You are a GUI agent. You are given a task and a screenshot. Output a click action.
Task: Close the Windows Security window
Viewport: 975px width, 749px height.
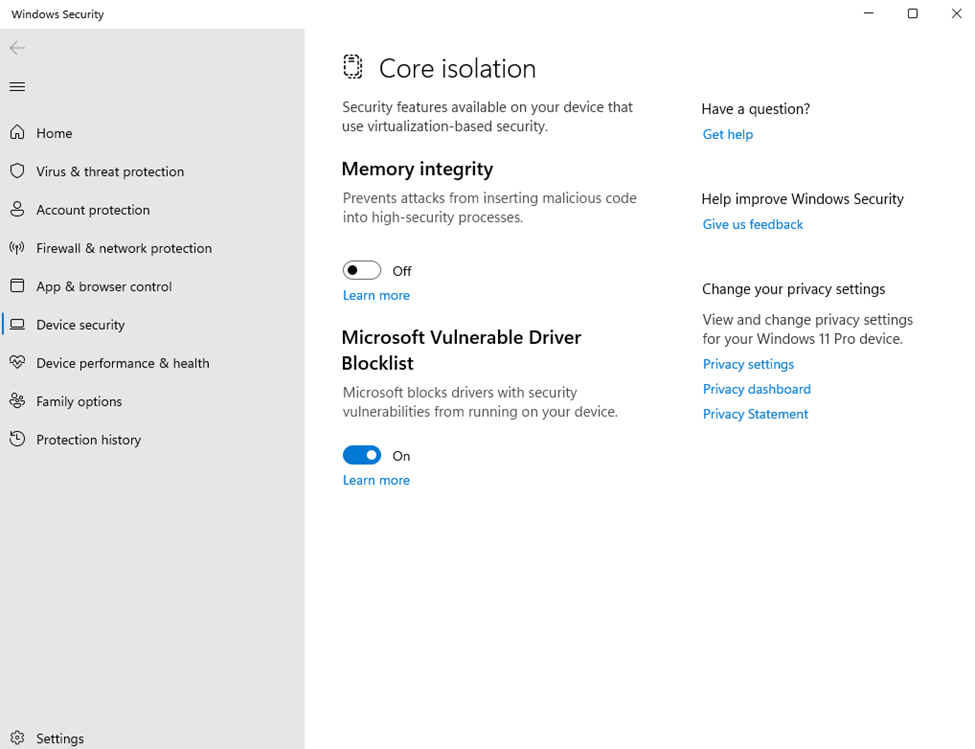(x=956, y=13)
